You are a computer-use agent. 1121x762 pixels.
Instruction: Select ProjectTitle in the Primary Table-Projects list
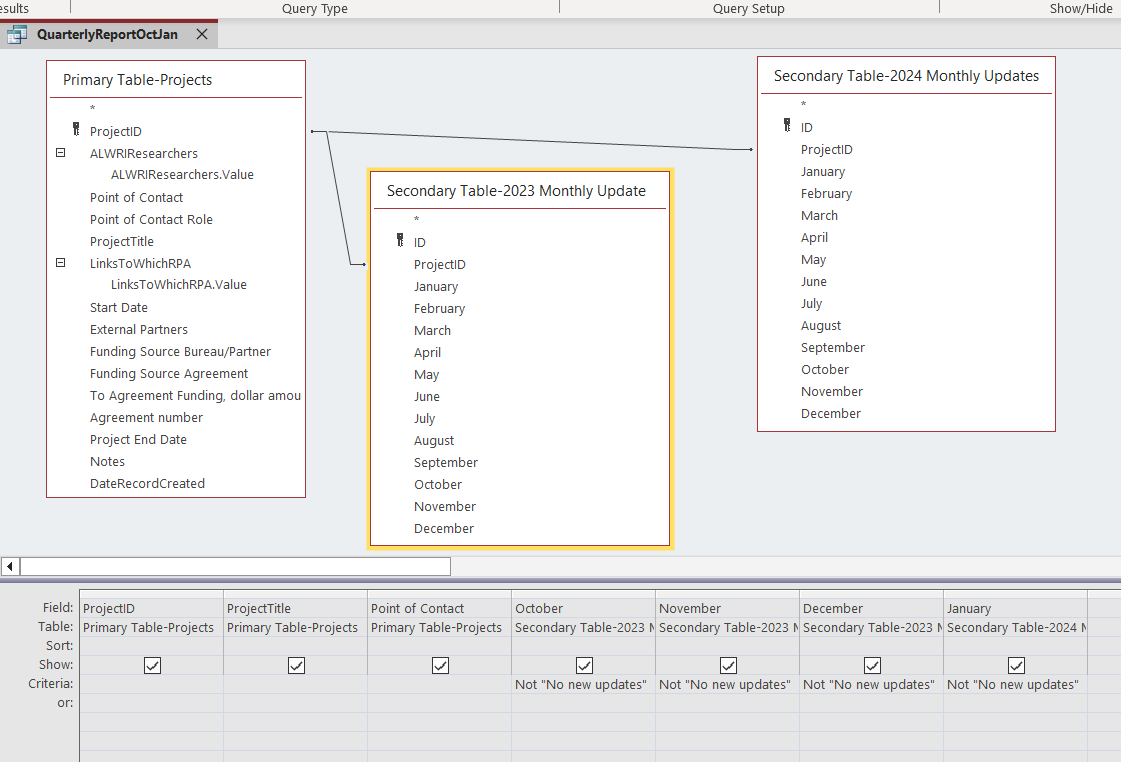(122, 242)
